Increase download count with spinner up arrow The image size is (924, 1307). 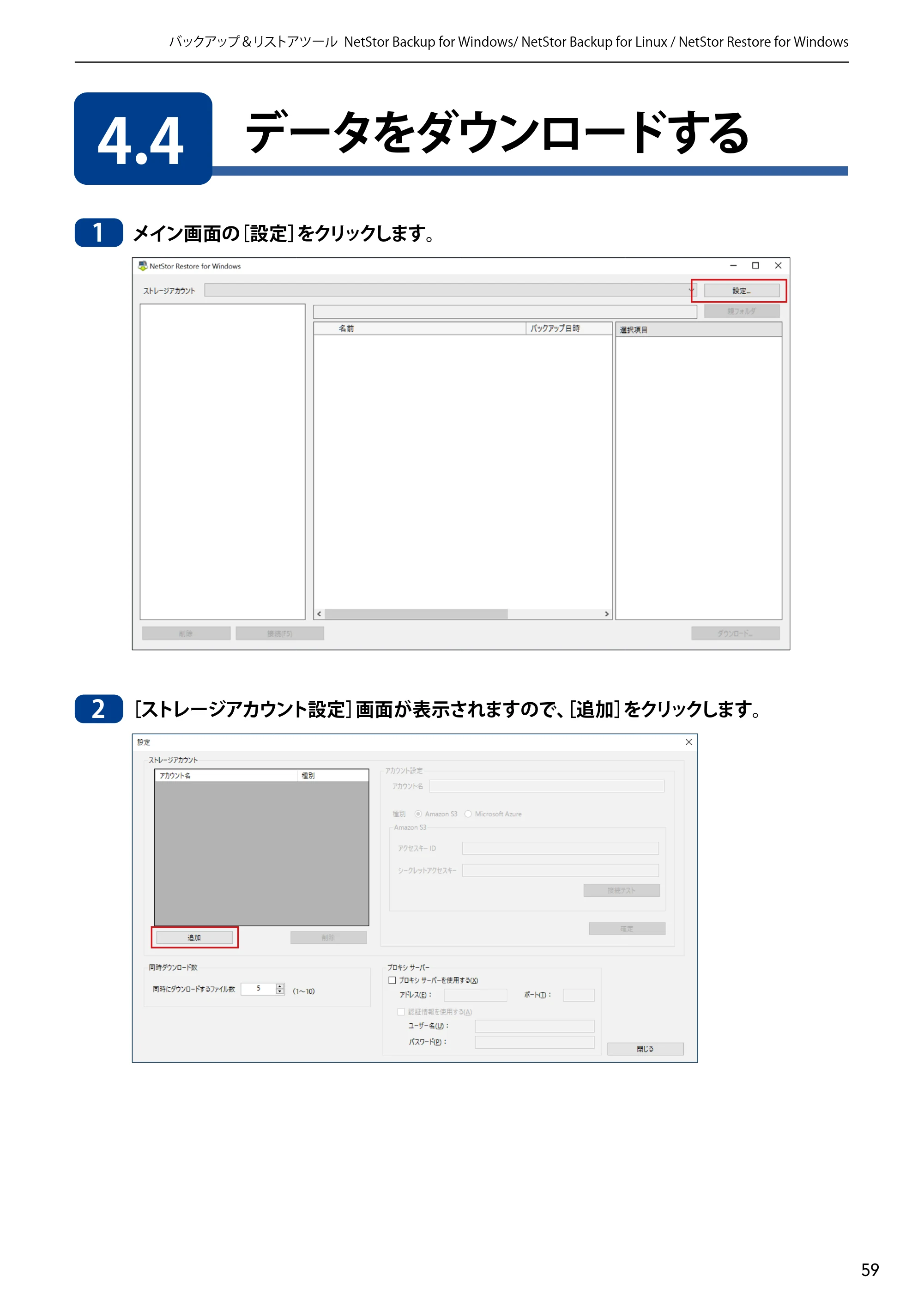click(280, 986)
